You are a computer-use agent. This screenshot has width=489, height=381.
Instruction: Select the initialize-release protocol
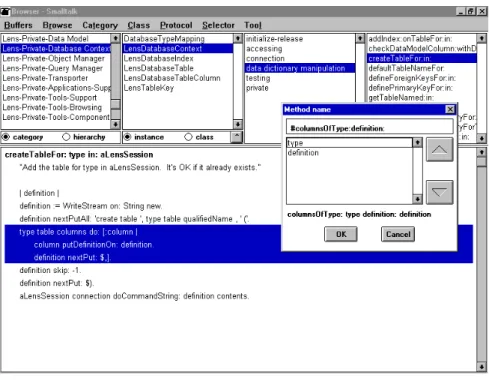300,39
